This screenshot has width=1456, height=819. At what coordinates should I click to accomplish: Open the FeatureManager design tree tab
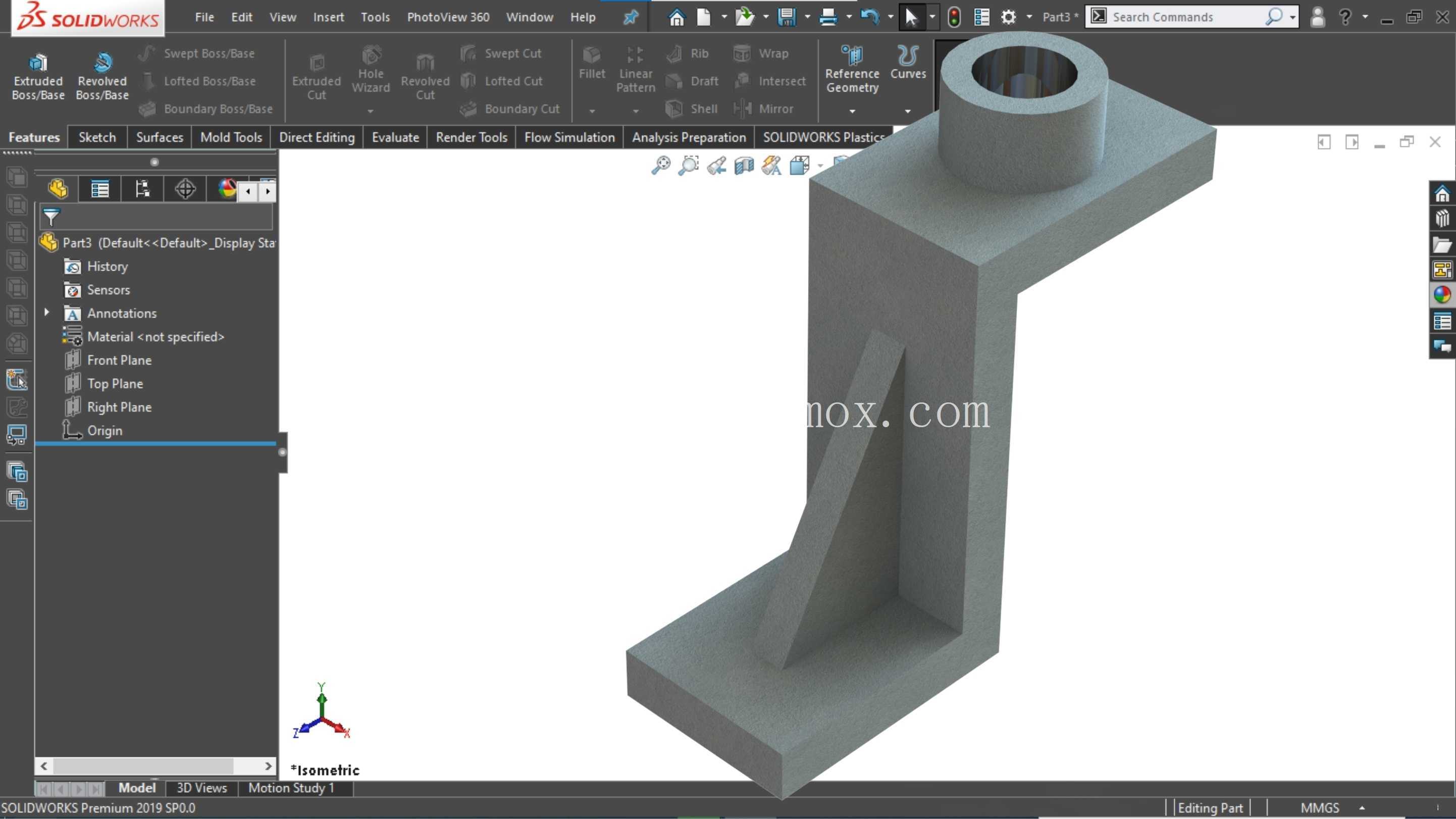click(x=58, y=189)
